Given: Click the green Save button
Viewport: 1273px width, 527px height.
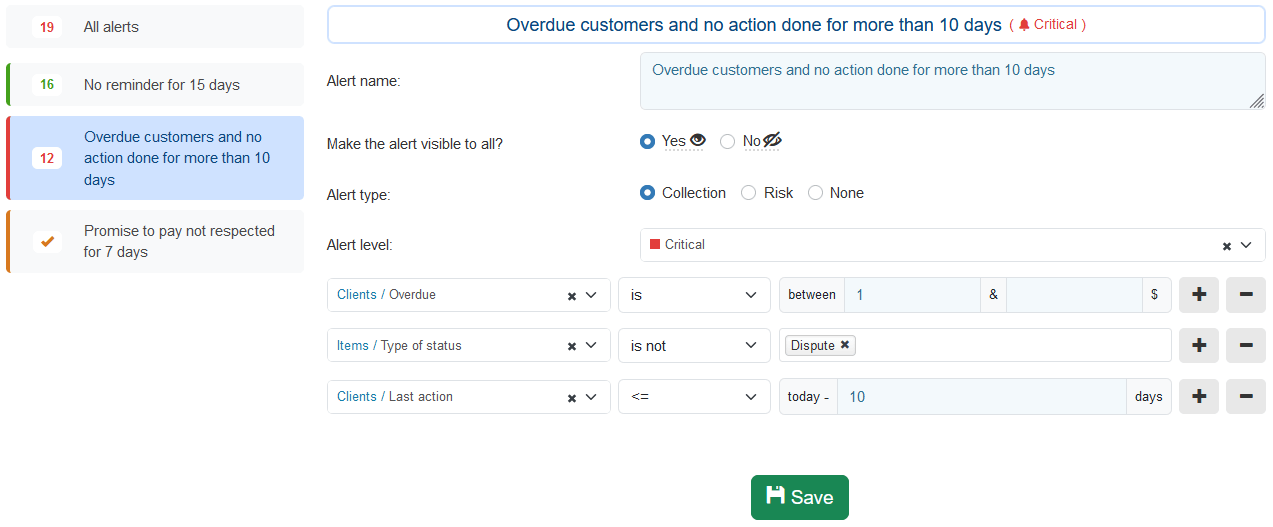Looking at the screenshot, I should [x=799, y=497].
